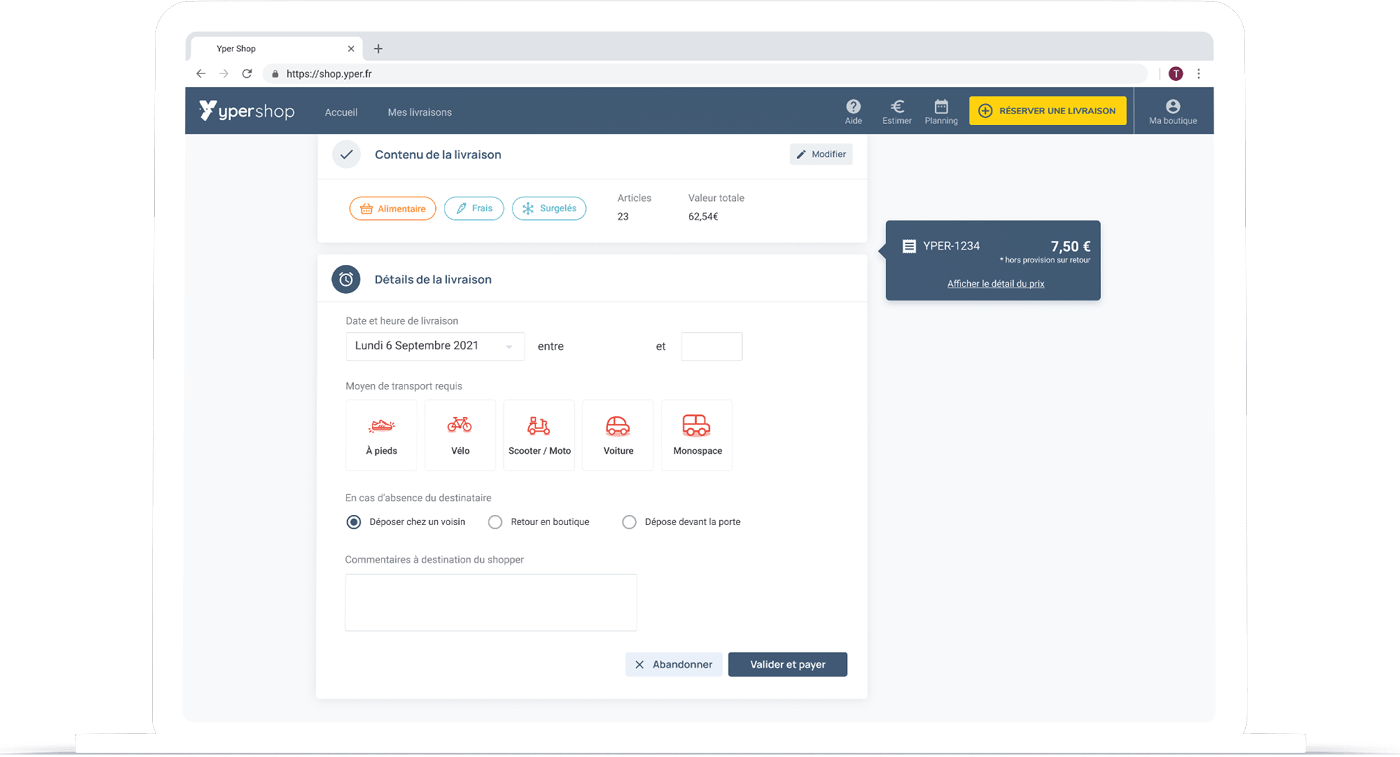The image size is (1400, 757).
Task: Select the À pieds transport option
Action: pos(381,435)
